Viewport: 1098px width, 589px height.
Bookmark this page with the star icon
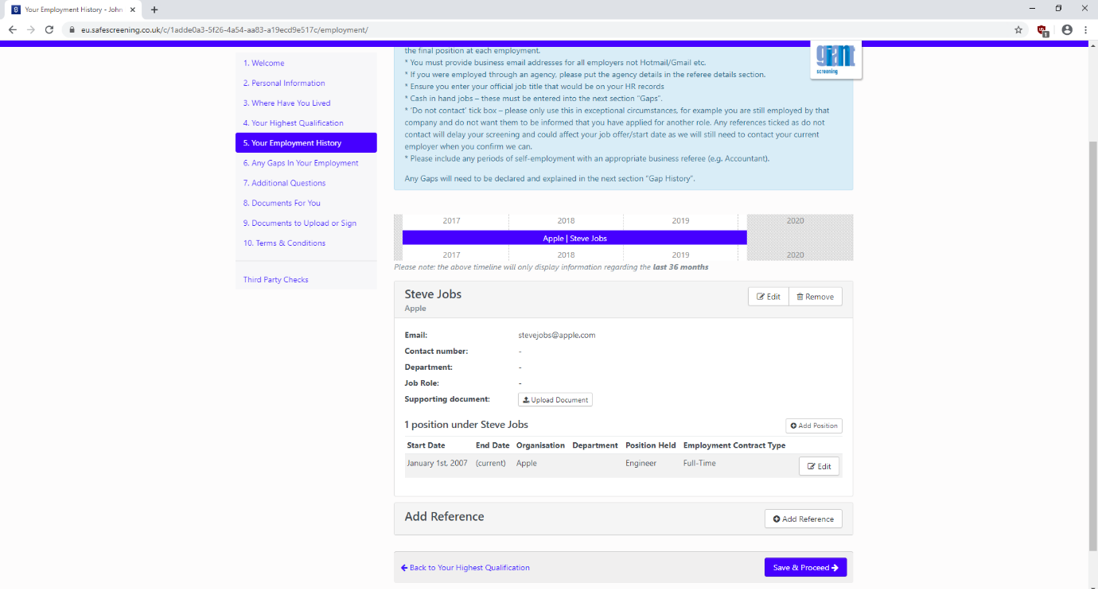tap(1018, 30)
